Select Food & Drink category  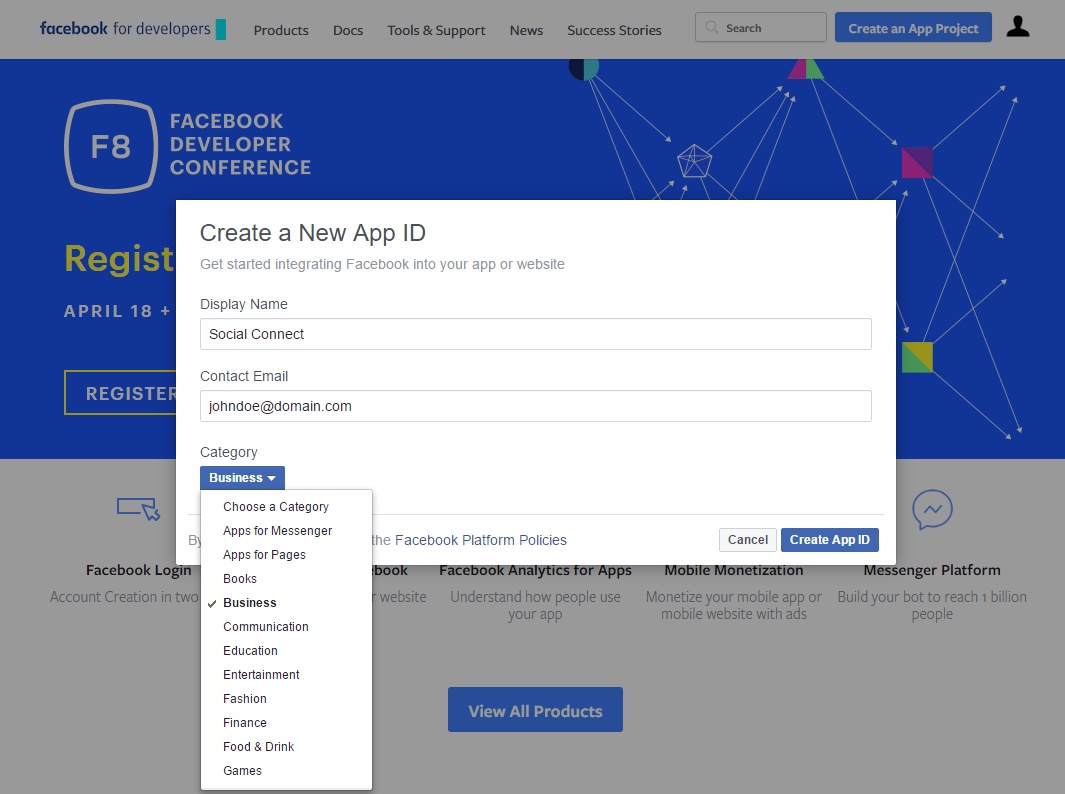(286, 746)
